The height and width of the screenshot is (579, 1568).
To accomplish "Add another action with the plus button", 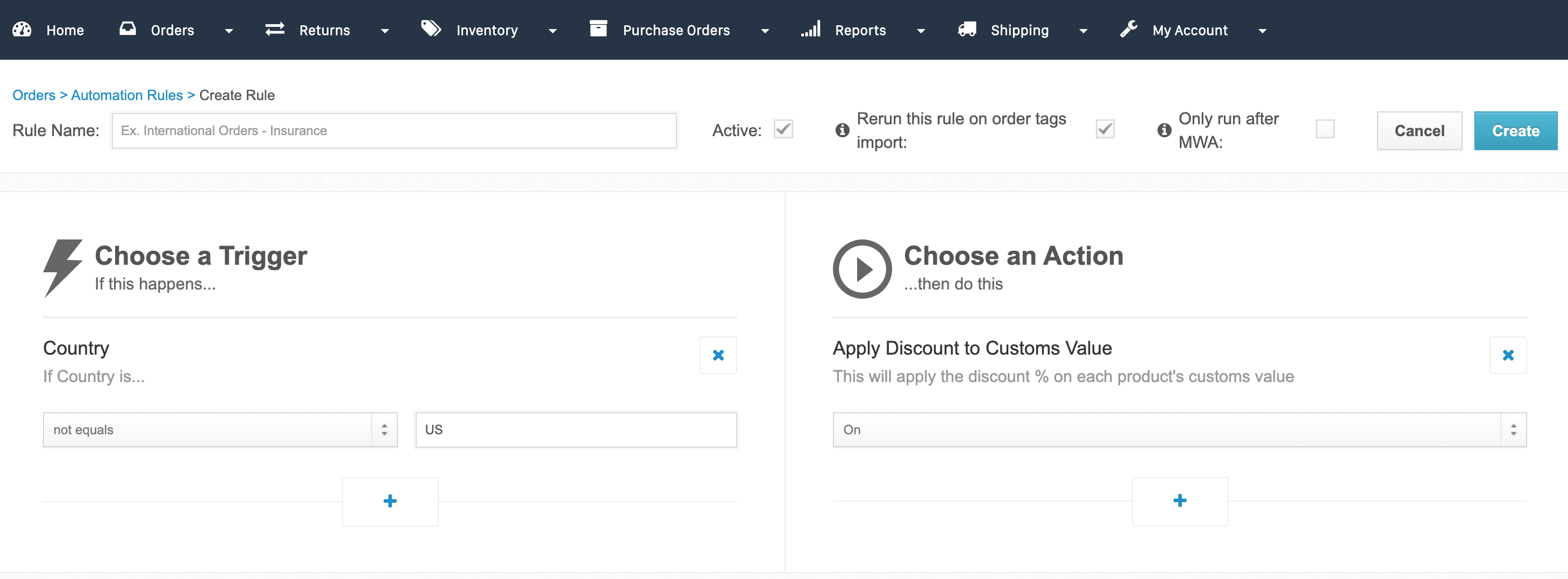I will (x=1180, y=501).
